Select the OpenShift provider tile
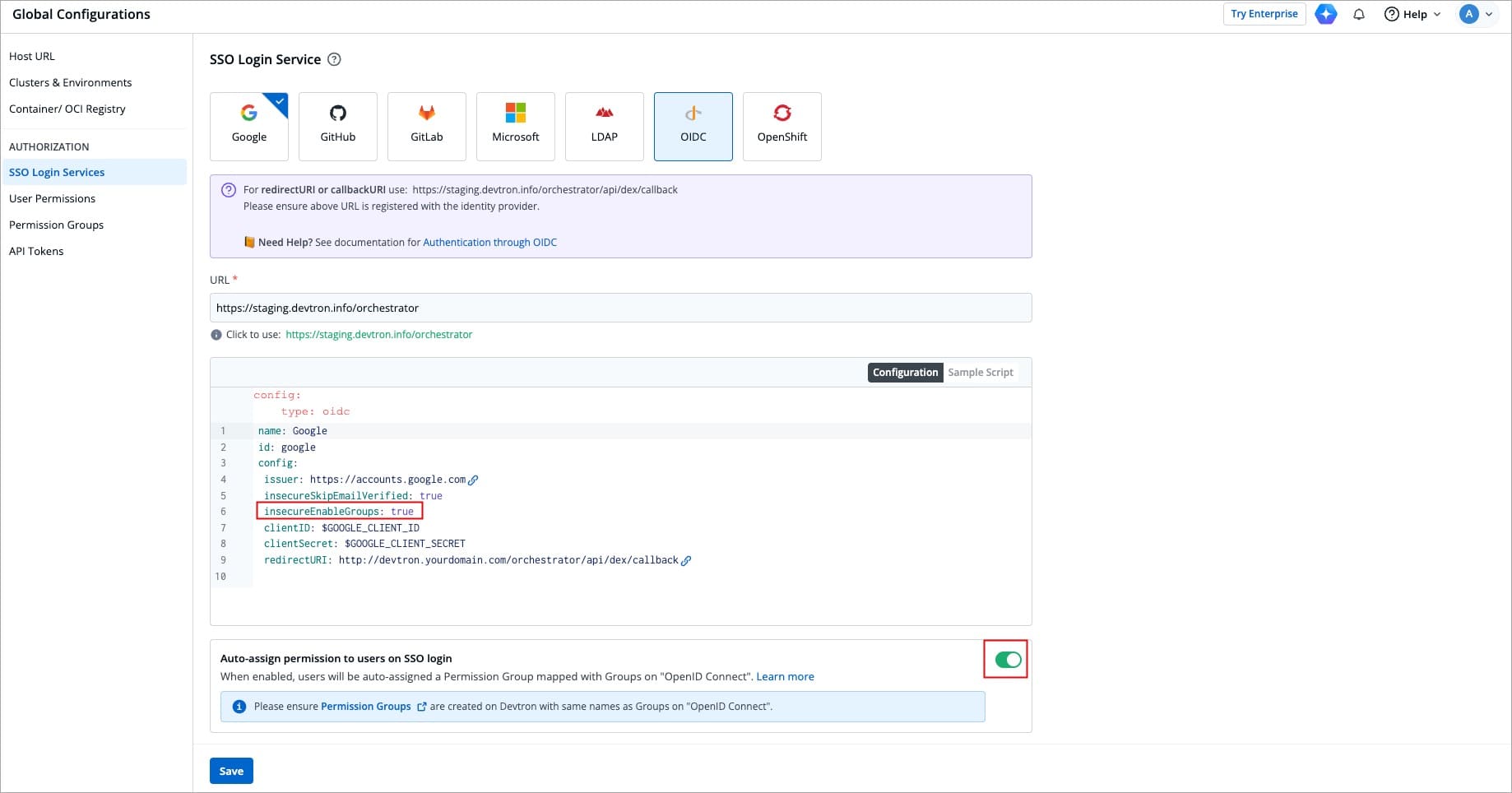 tap(782, 126)
